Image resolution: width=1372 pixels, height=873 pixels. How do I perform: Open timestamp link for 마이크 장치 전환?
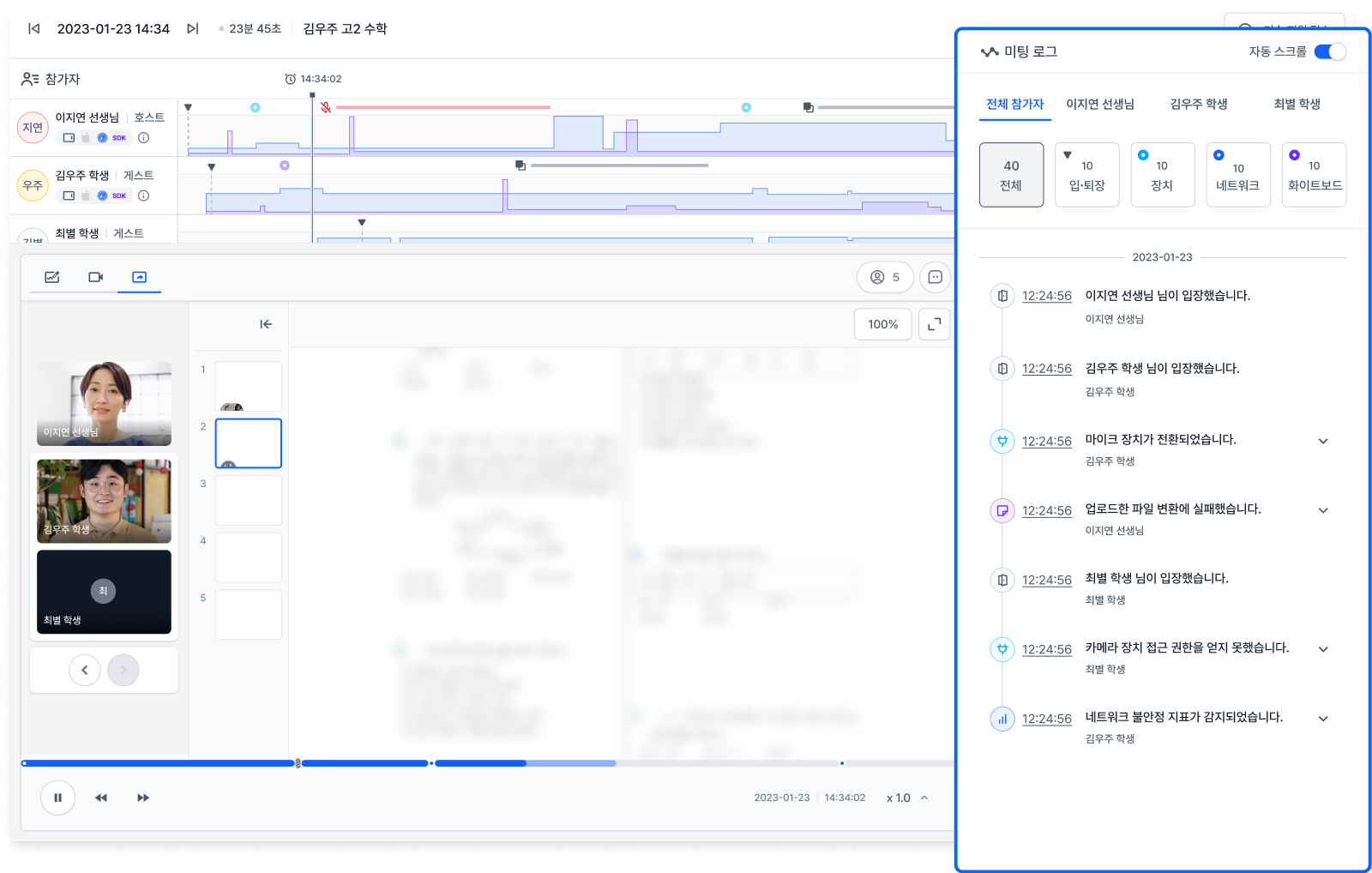click(x=1046, y=441)
